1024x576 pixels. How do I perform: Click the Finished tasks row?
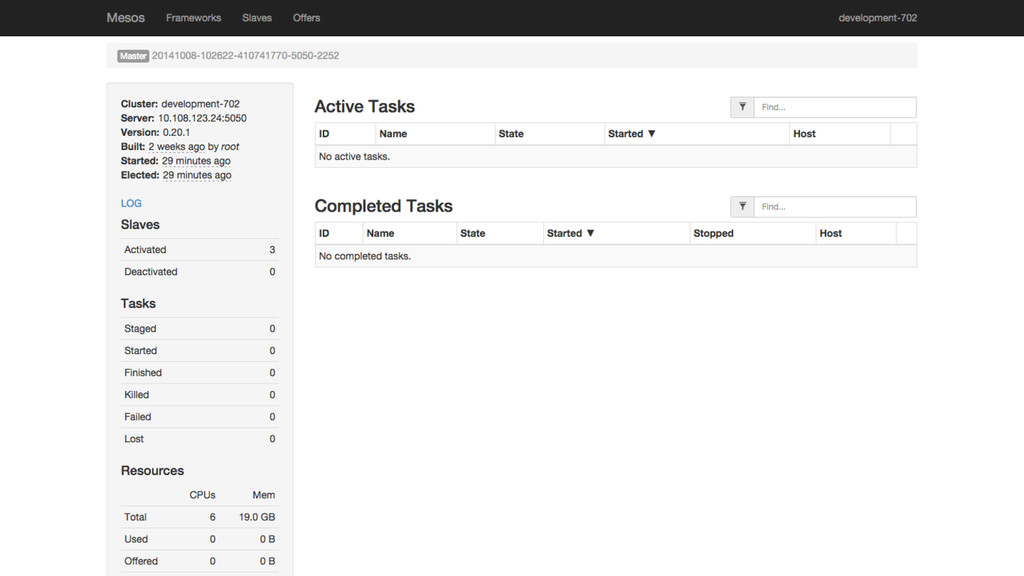(199, 373)
